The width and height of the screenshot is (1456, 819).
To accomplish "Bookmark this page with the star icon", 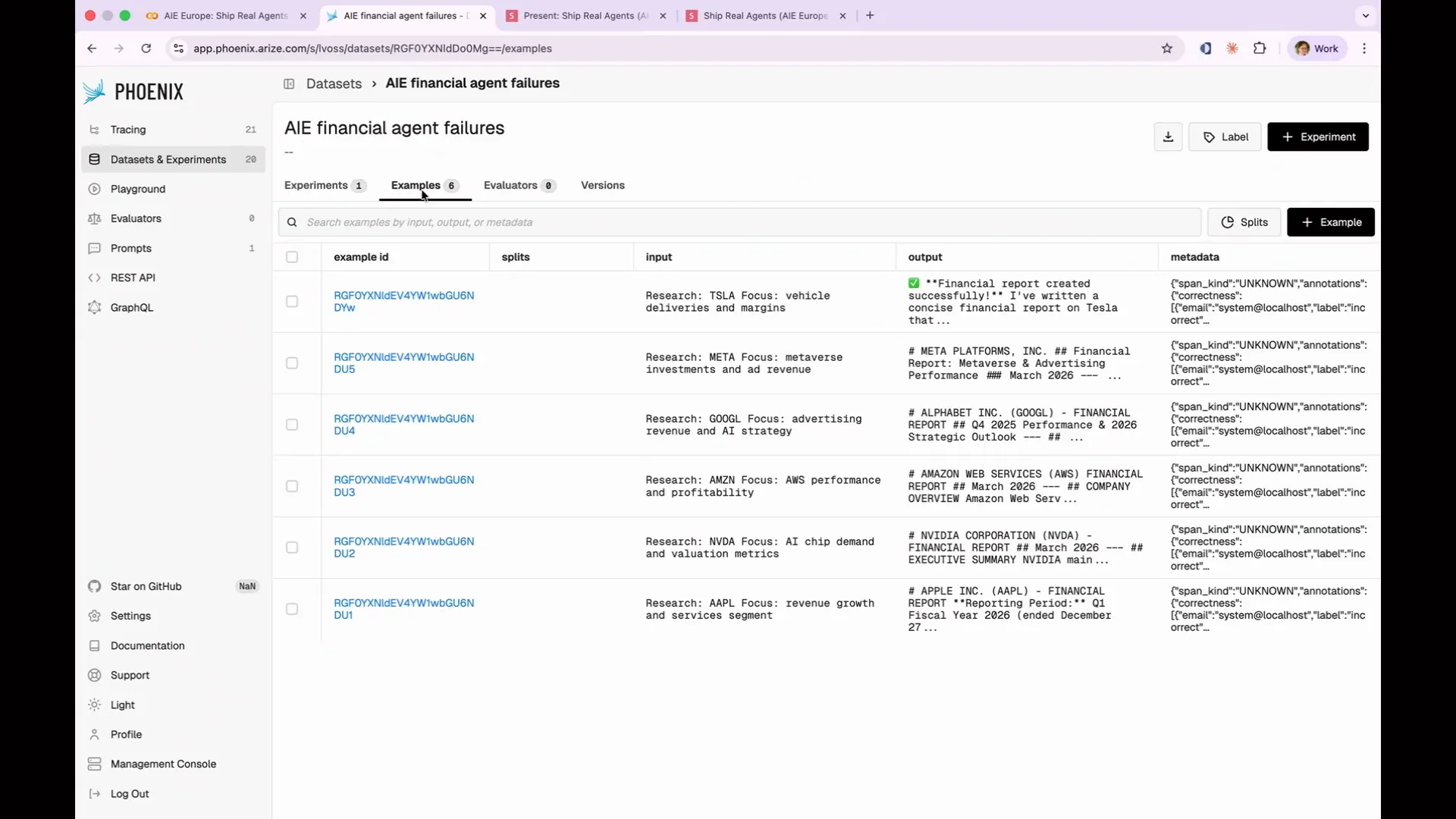I will 1167,49.
